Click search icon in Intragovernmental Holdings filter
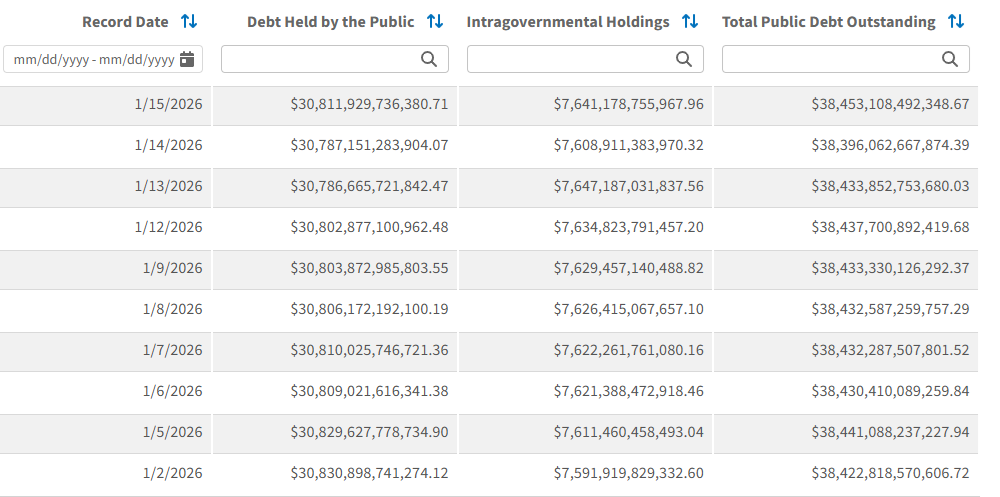Screen dimensions: 1000x497 684,59
